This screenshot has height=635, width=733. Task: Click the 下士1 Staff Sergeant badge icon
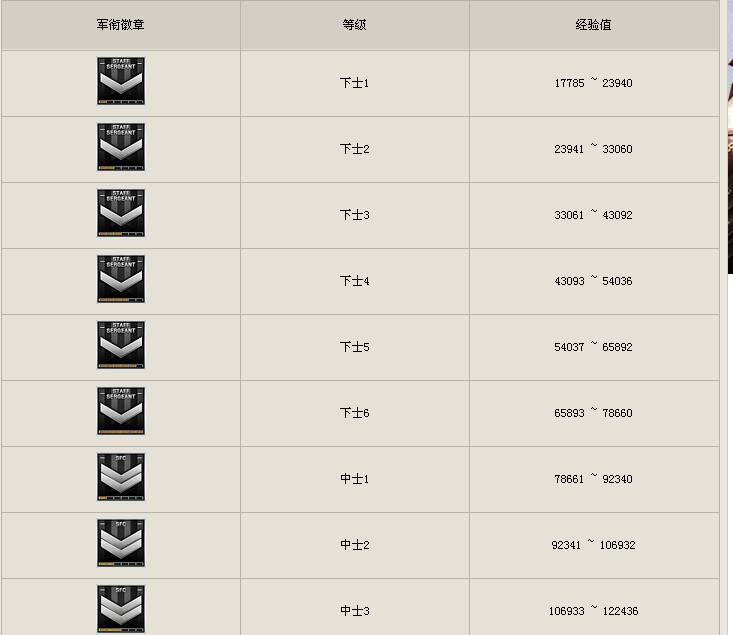(121, 81)
